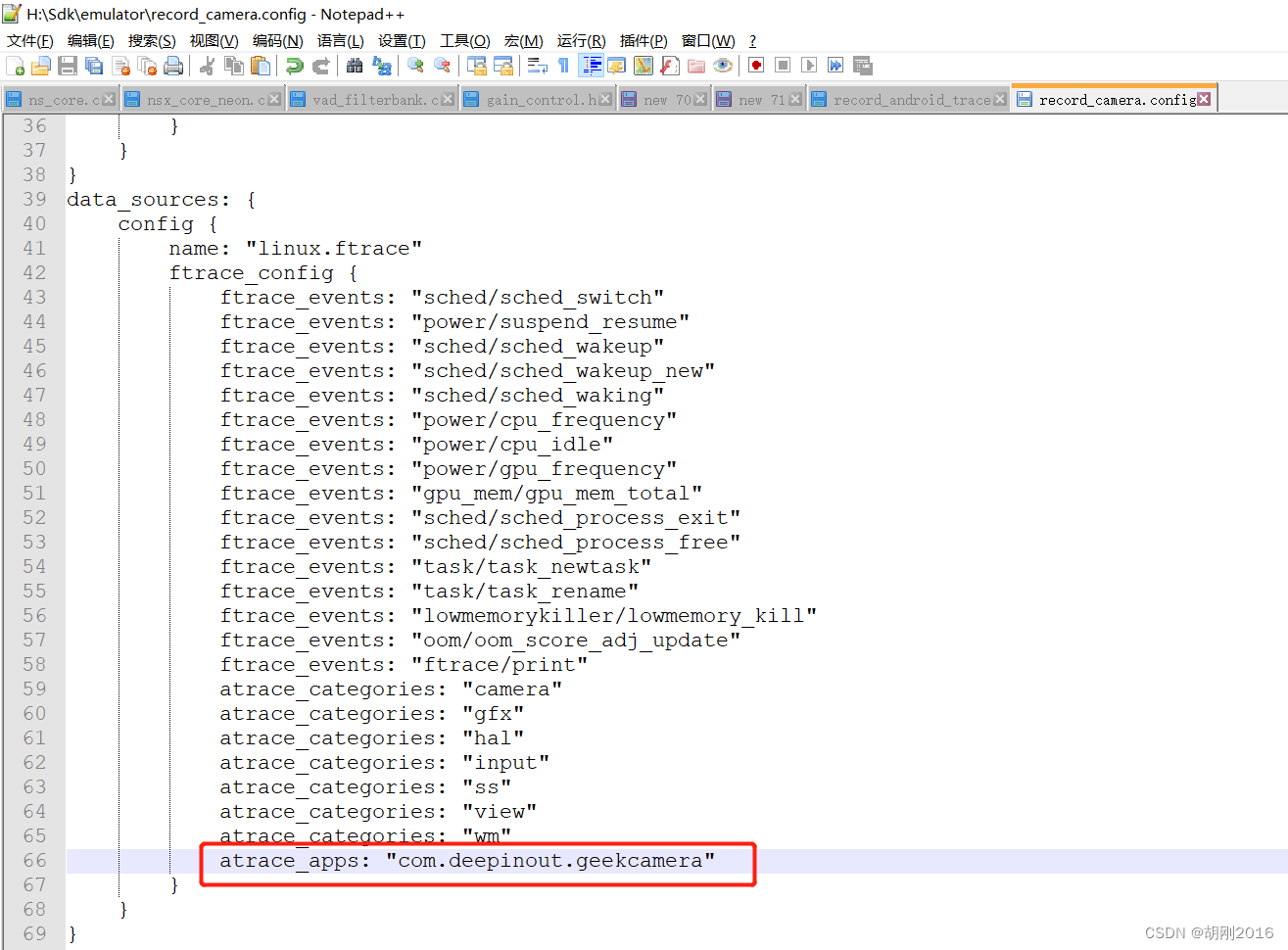Open Find with the binoculars icon

pyautogui.click(x=355, y=66)
